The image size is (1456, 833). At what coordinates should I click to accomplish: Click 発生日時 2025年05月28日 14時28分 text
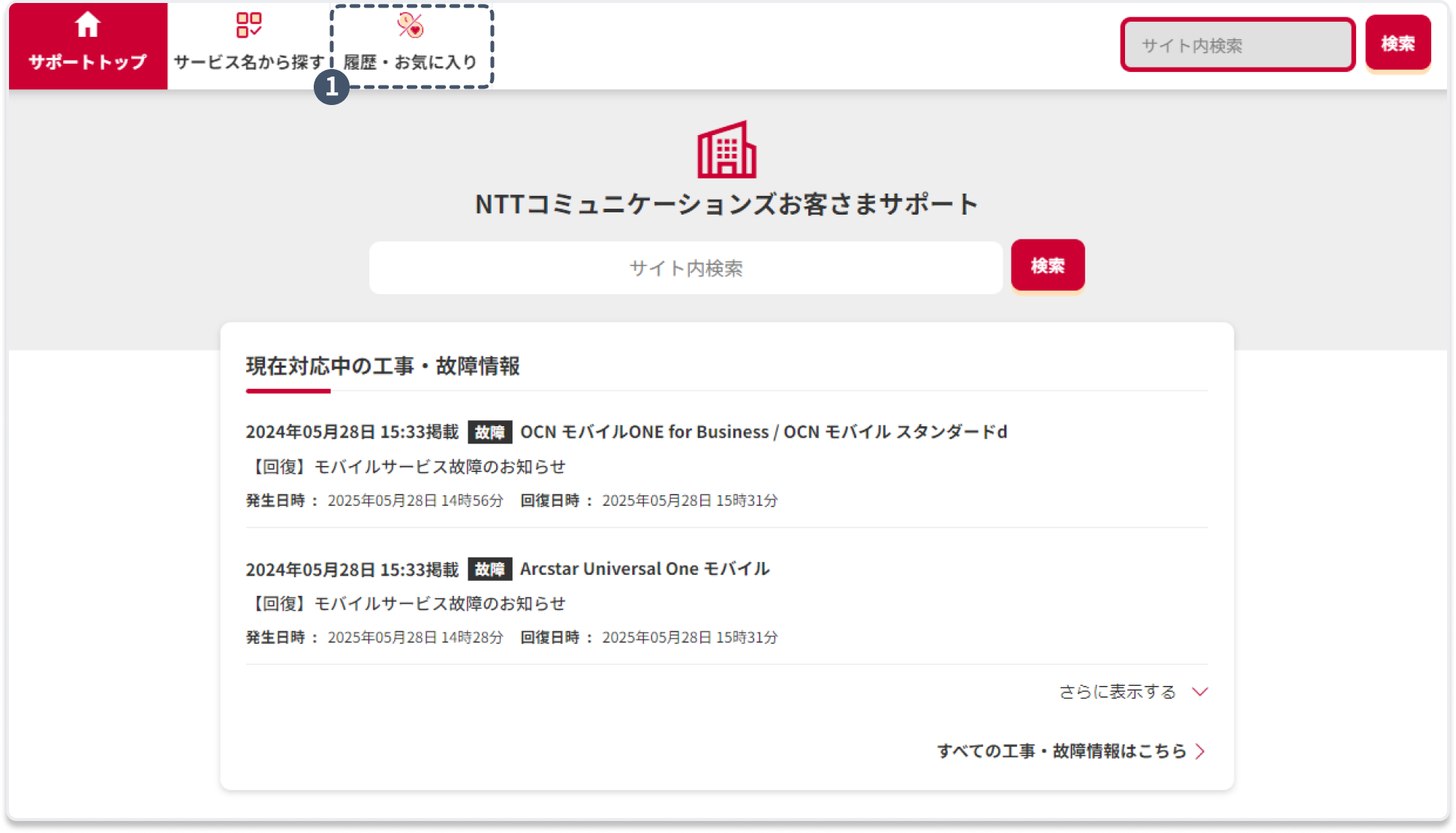(375, 637)
